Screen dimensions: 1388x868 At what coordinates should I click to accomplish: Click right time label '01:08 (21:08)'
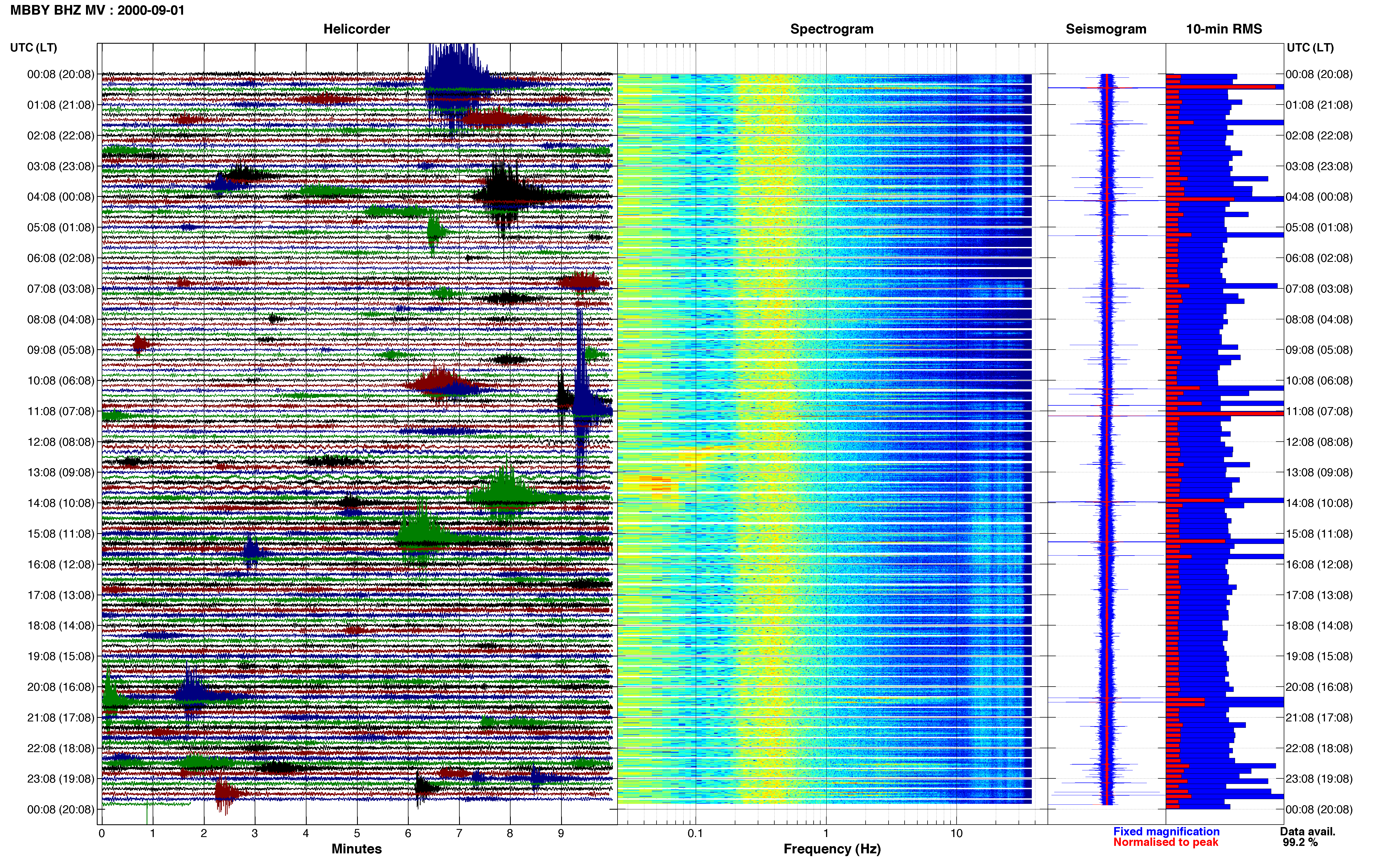point(1319,105)
